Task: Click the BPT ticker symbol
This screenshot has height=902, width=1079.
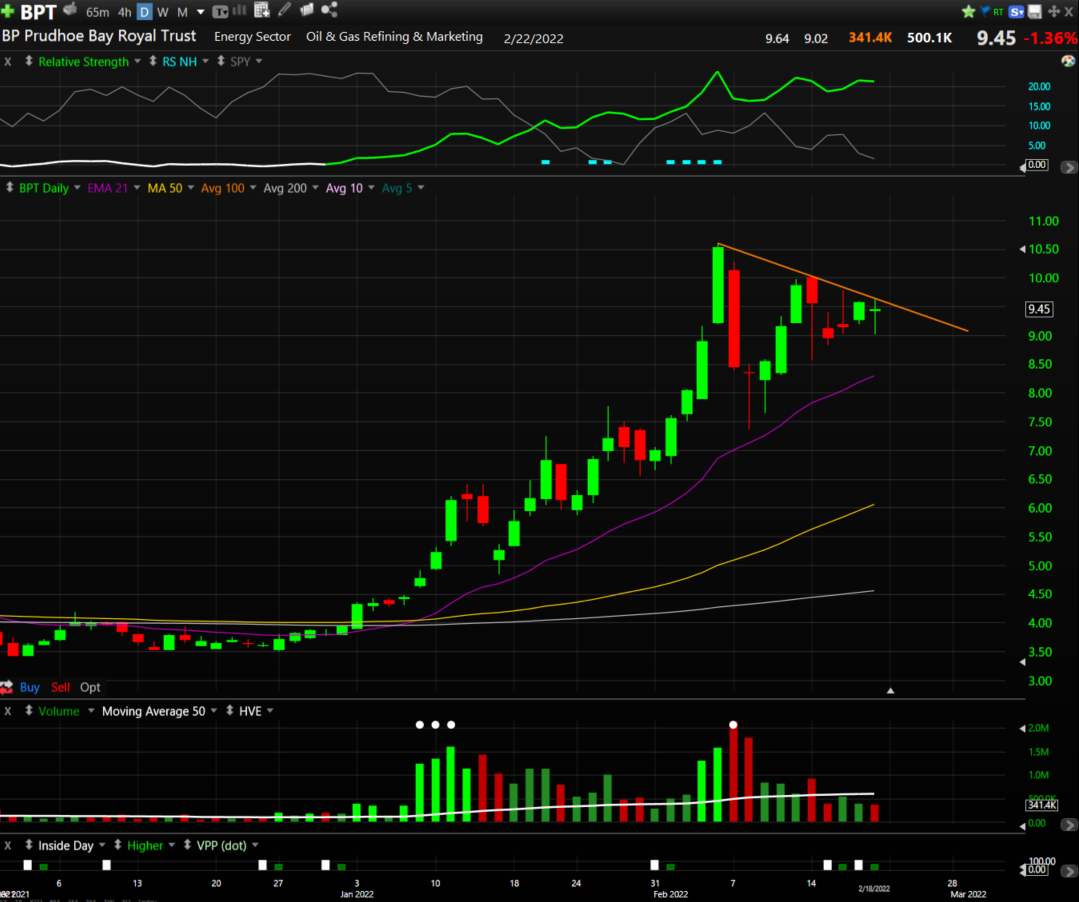Action: coord(39,12)
